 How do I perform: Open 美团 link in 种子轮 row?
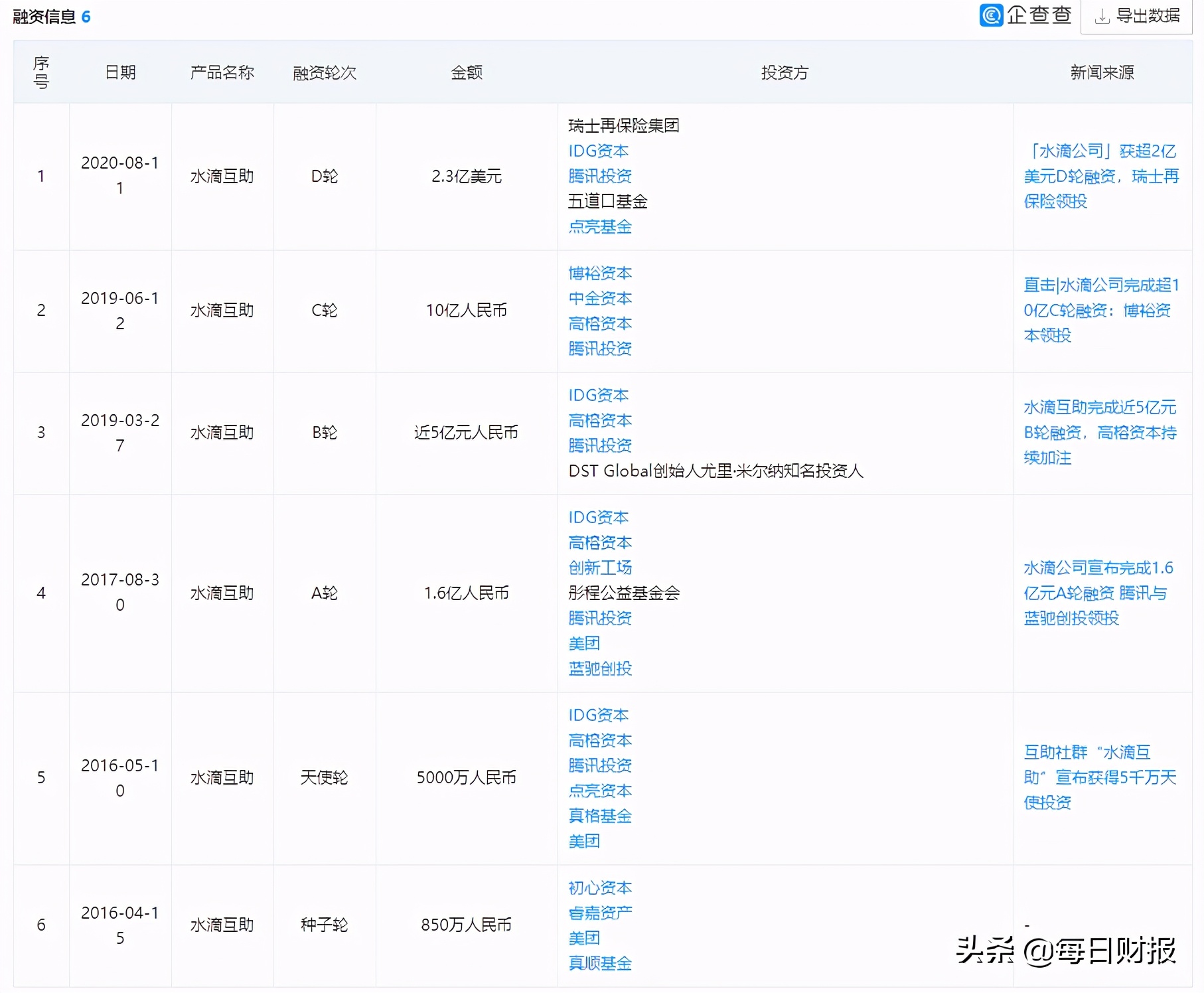584,938
